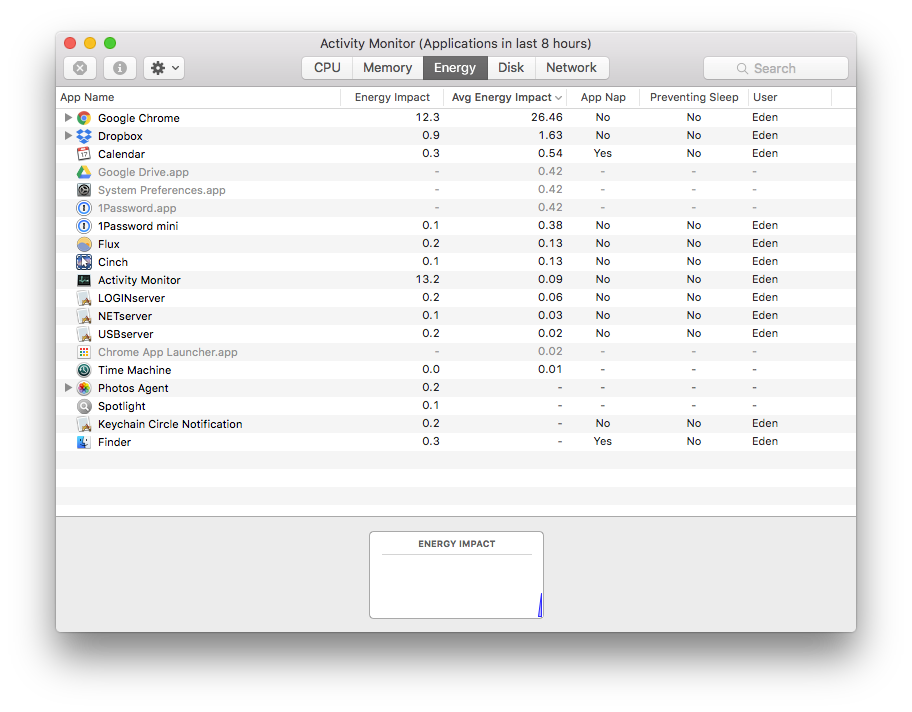
Task: Expand the Google Chrome disclosure triangle
Action: 68,118
